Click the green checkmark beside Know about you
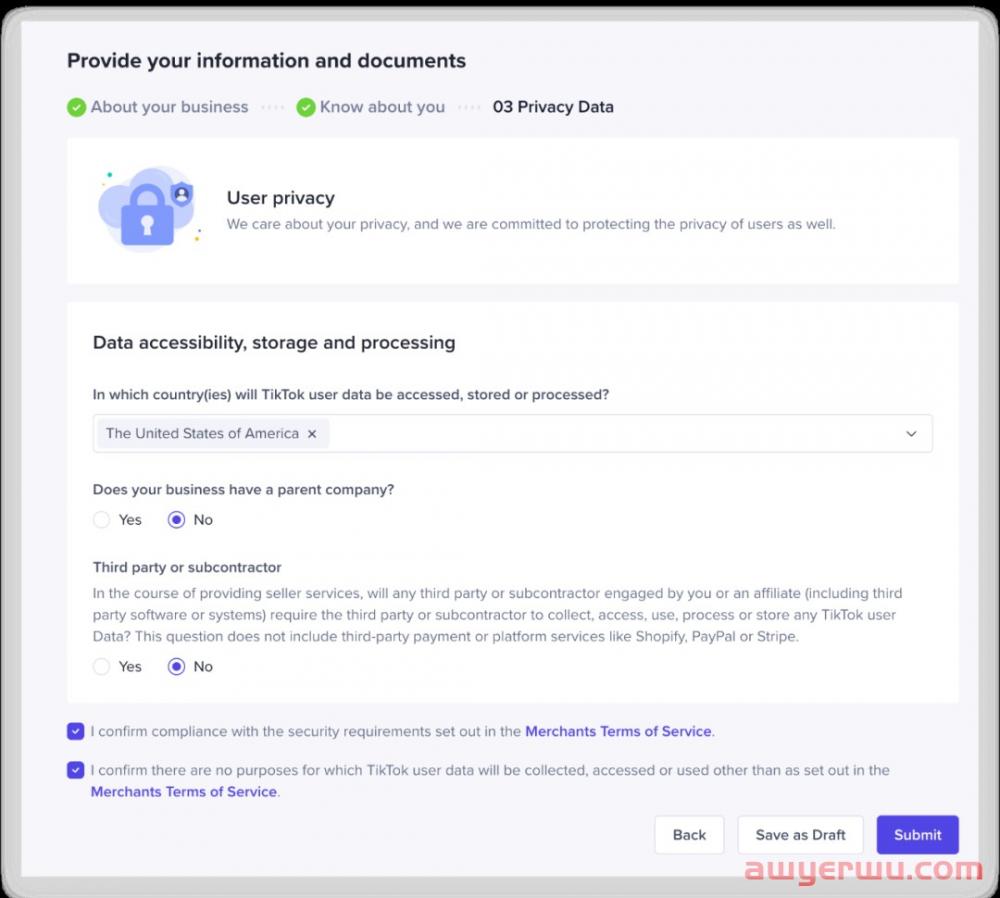Screen dimensions: 1000x898 click(x=306, y=107)
